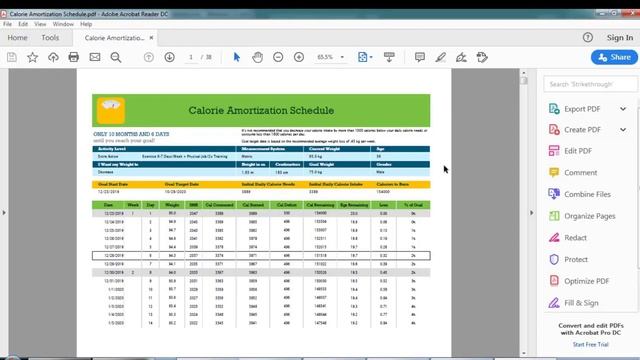Open the Window menu
Image resolution: width=640 pixels, height=360 pixels.
point(63,24)
